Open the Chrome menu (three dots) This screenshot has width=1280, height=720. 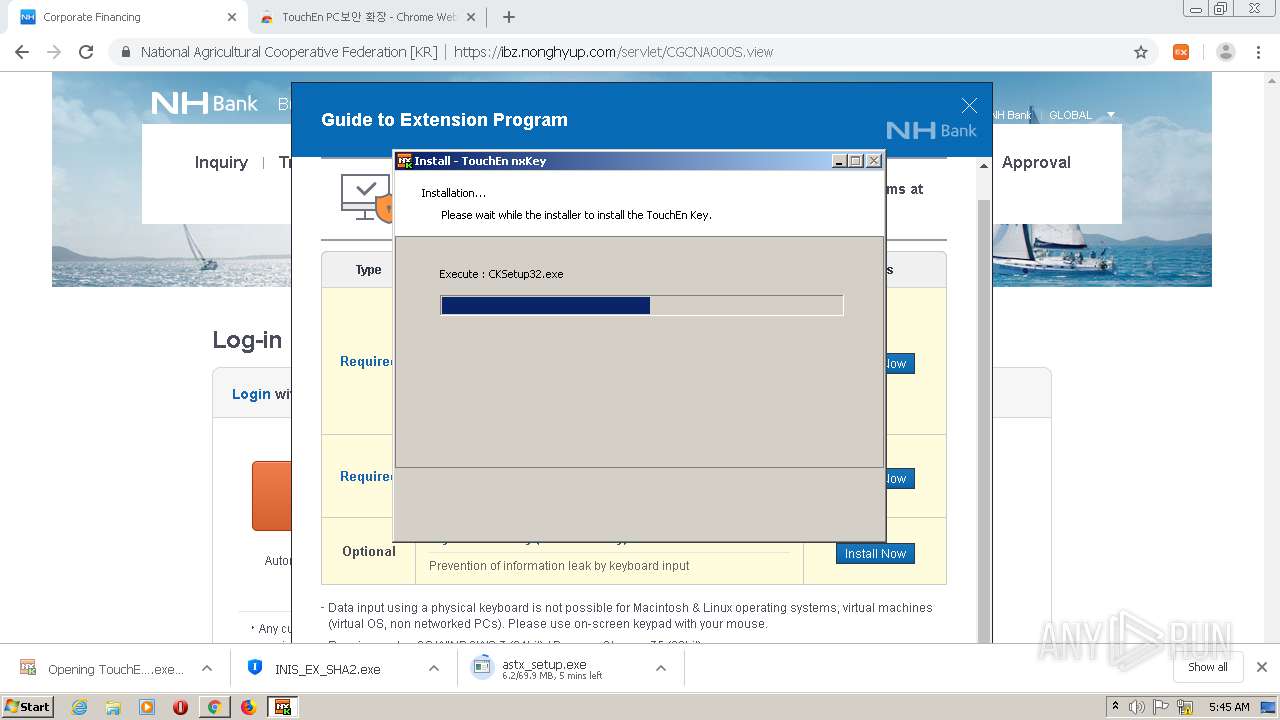click(x=1258, y=52)
